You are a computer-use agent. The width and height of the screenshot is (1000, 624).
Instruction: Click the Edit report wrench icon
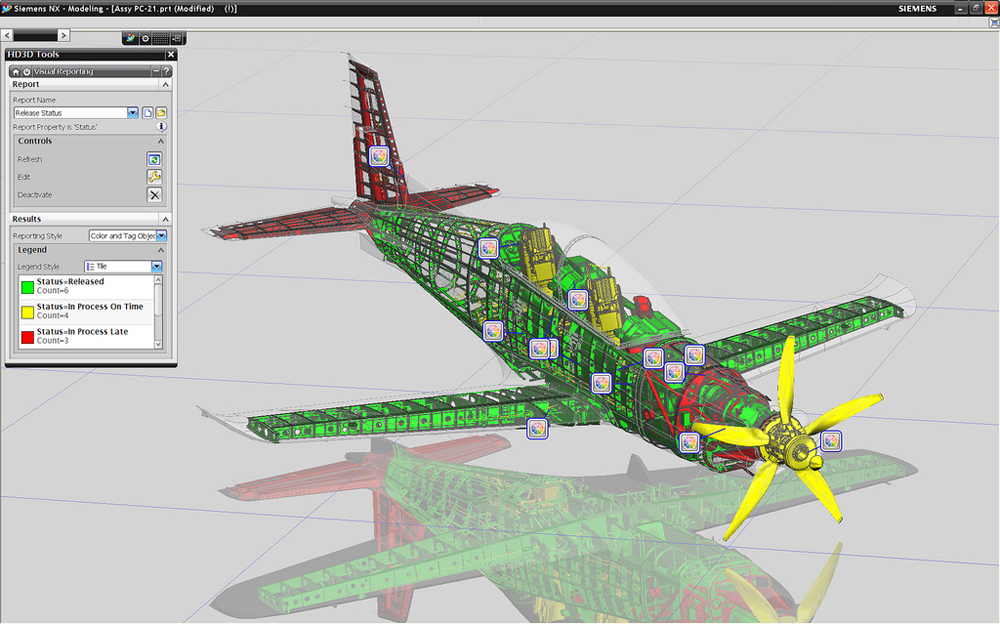tap(155, 177)
